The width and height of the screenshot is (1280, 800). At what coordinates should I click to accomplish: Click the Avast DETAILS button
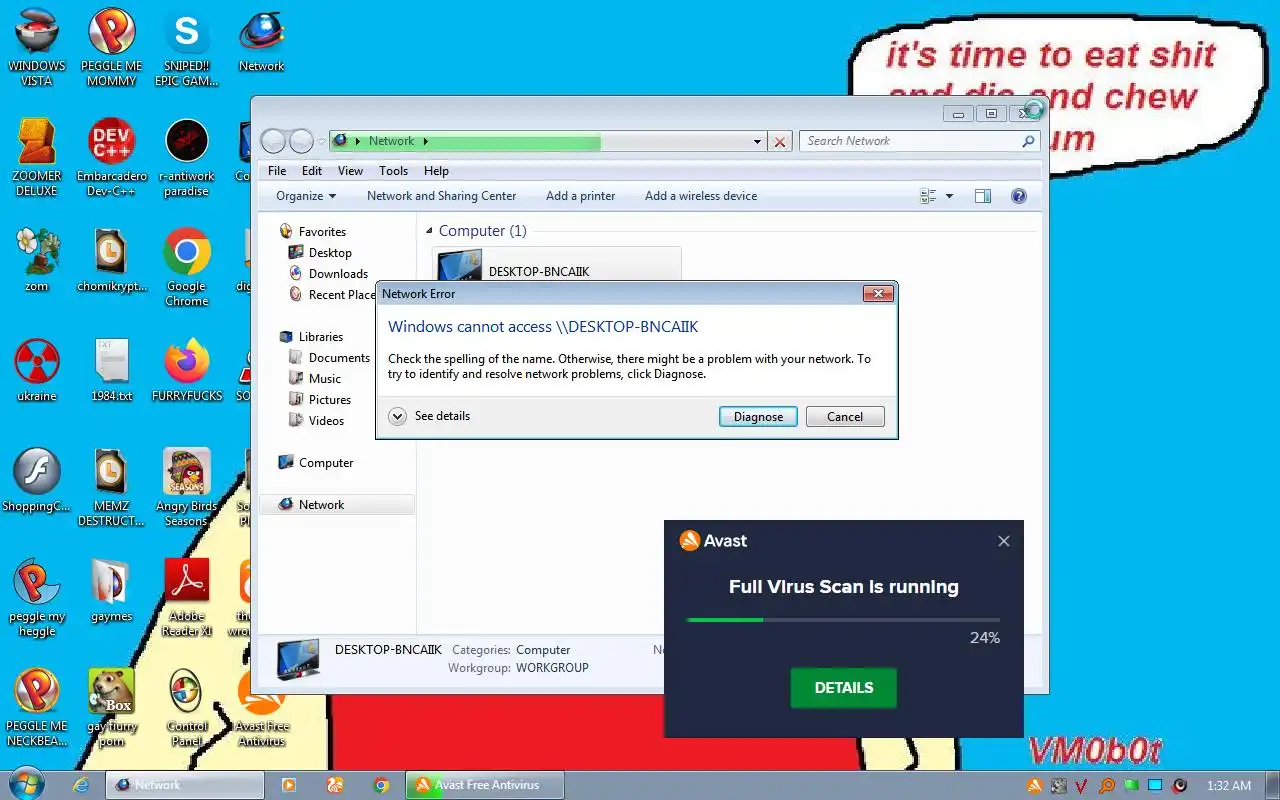coord(844,688)
